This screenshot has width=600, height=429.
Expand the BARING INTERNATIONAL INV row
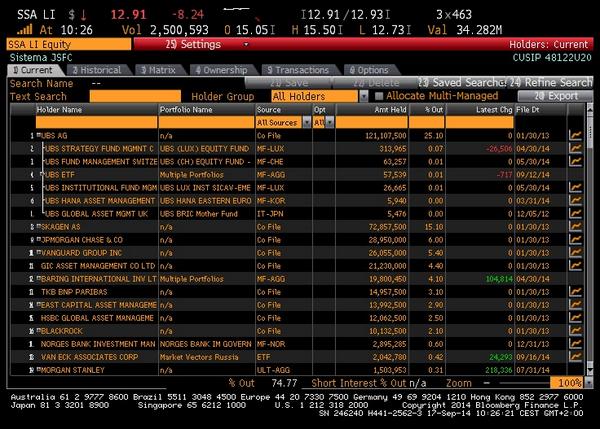click(x=39, y=278)
